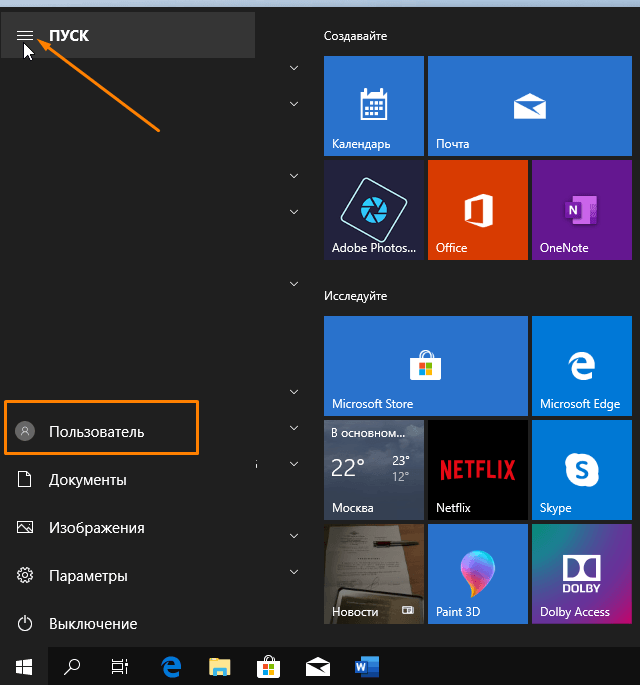Click the hamburger menu icon next to ПУСК
Viewport: 640px width, 685px height.
tap(25, 35)
